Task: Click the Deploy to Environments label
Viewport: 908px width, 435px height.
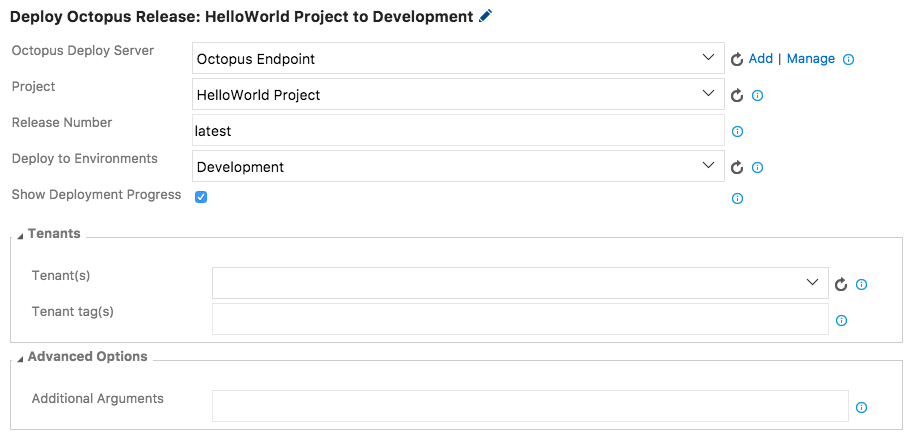Action: click(85, 158)
